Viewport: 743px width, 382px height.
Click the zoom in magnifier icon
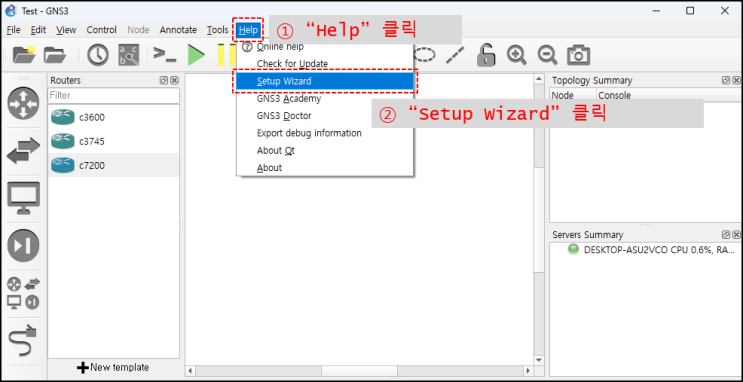[516, 55]
